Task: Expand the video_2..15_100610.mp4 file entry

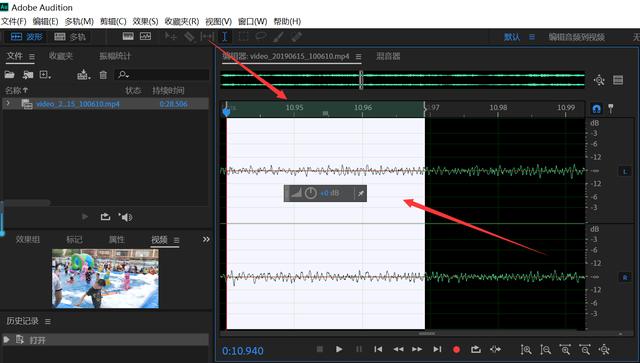Action: 8,104
